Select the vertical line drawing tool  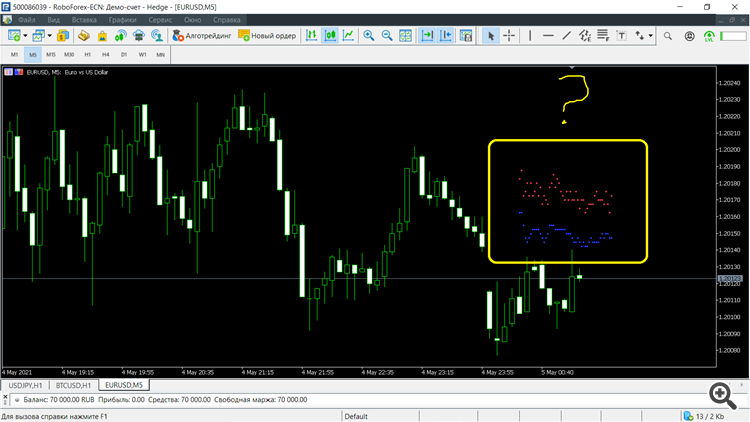pos(530,35)
